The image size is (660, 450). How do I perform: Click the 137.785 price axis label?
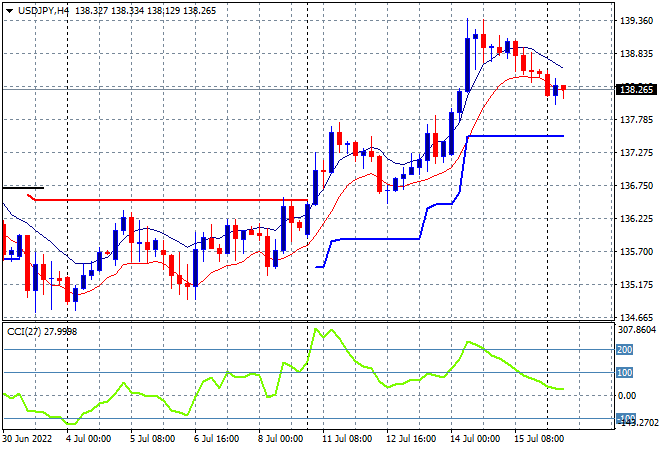[636, 120]
